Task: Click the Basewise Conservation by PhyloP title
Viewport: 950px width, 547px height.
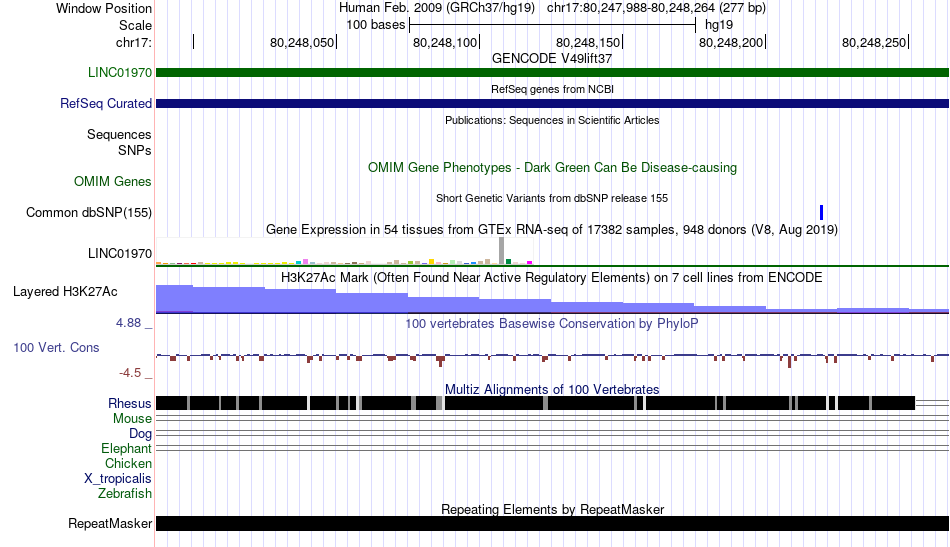Action: tap(552, 323)
